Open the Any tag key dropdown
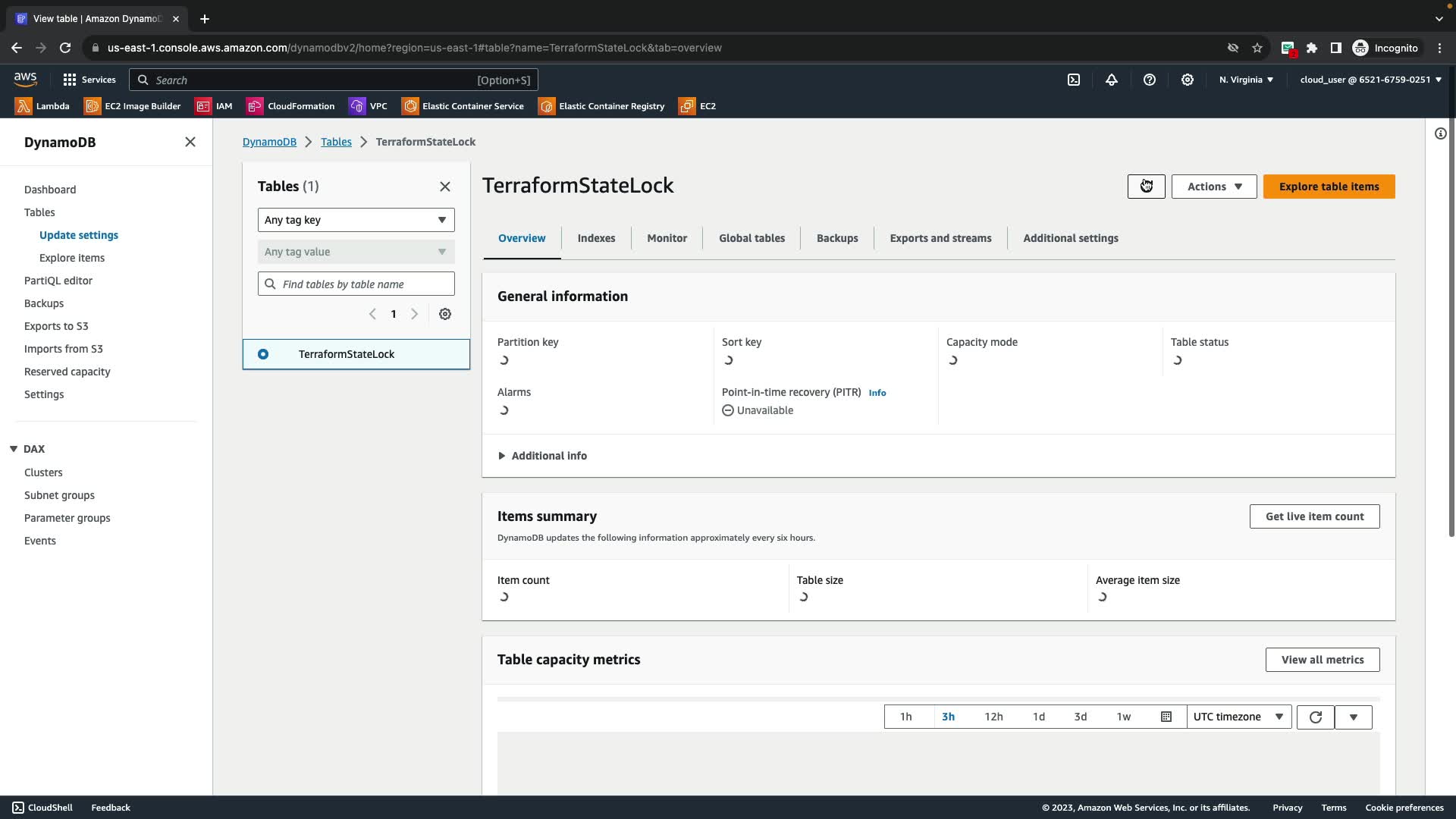This screenshot has height=819, width=1456. [356, 220]
